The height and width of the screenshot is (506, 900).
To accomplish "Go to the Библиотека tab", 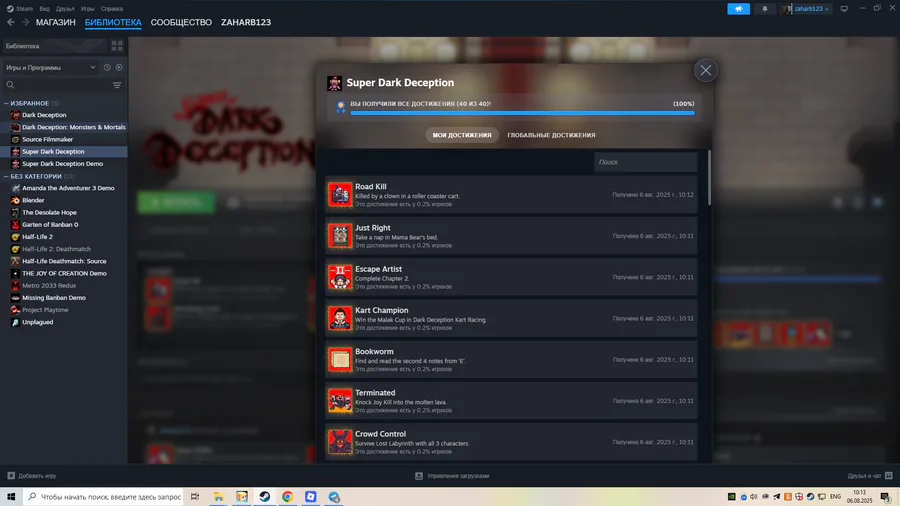I will (113, 22).
